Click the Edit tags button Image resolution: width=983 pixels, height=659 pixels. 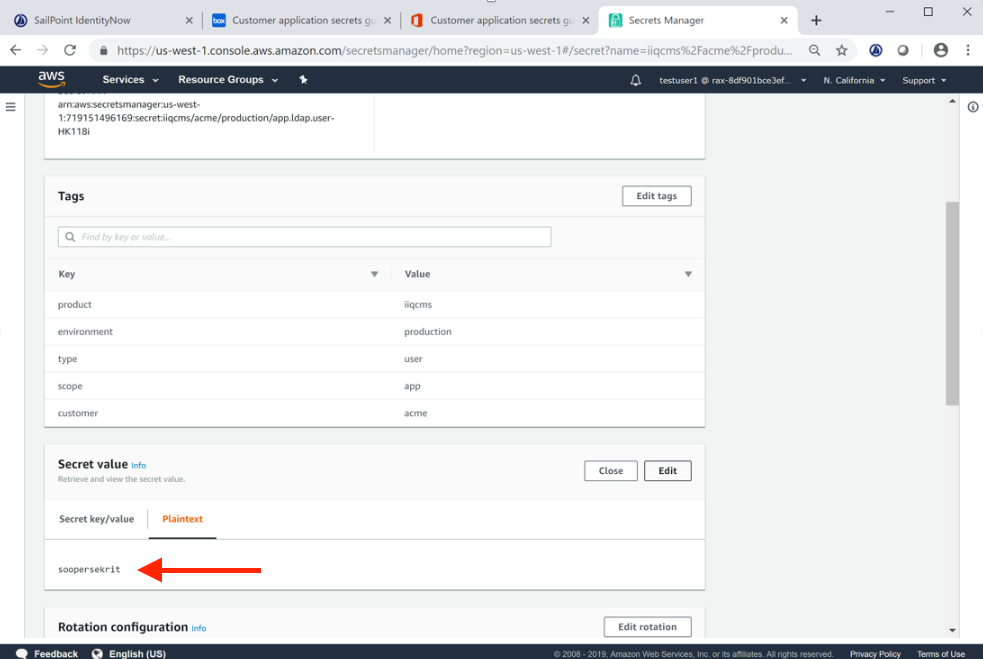(656, 196)
